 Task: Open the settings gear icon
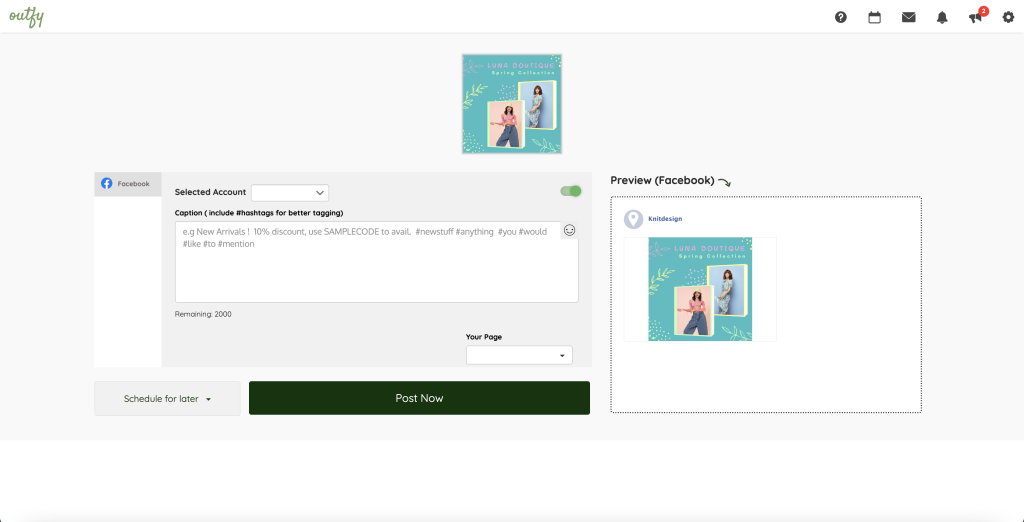[x=1008, y=17]
